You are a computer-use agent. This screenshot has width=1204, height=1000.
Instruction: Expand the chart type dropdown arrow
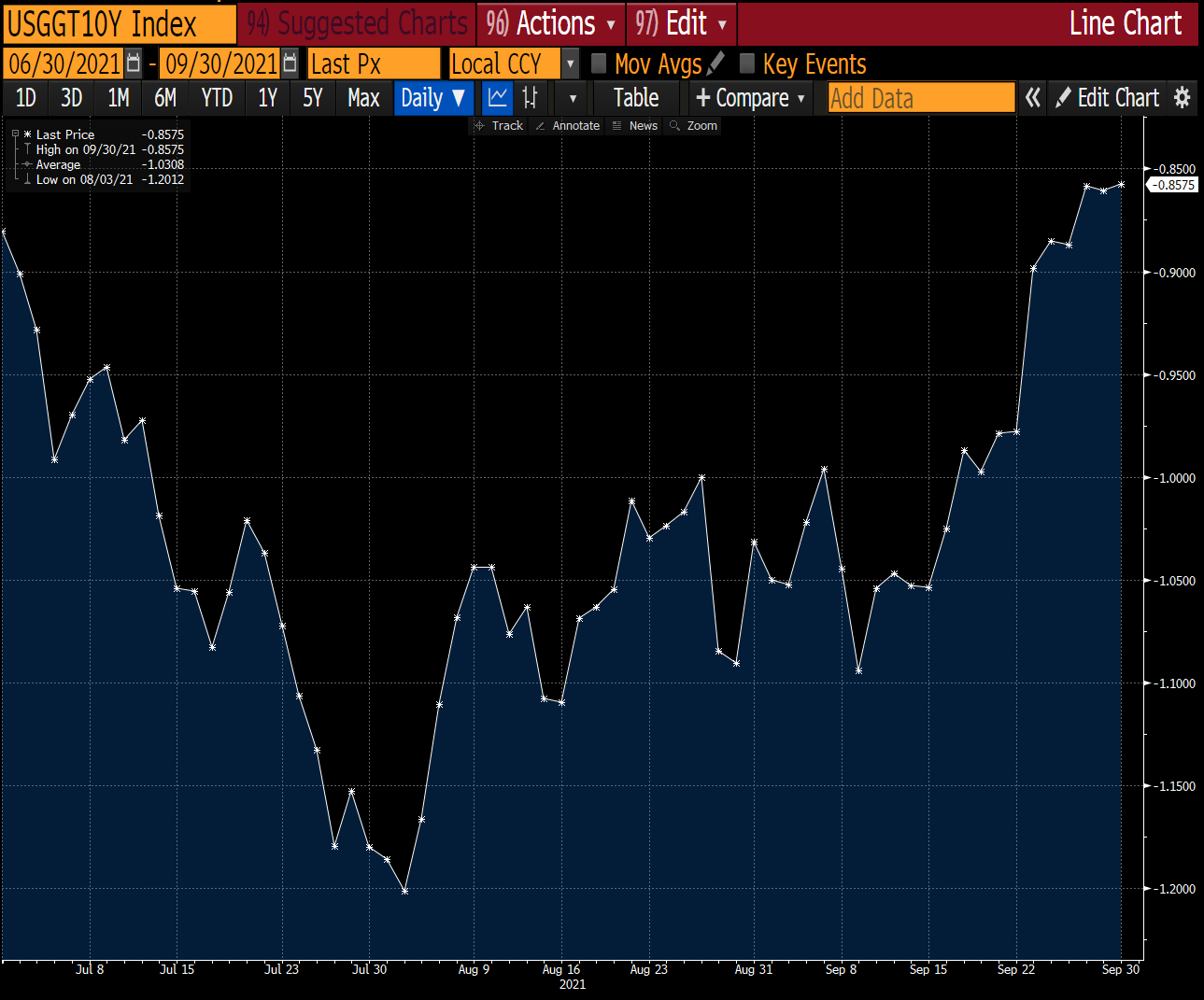(573, 98)
